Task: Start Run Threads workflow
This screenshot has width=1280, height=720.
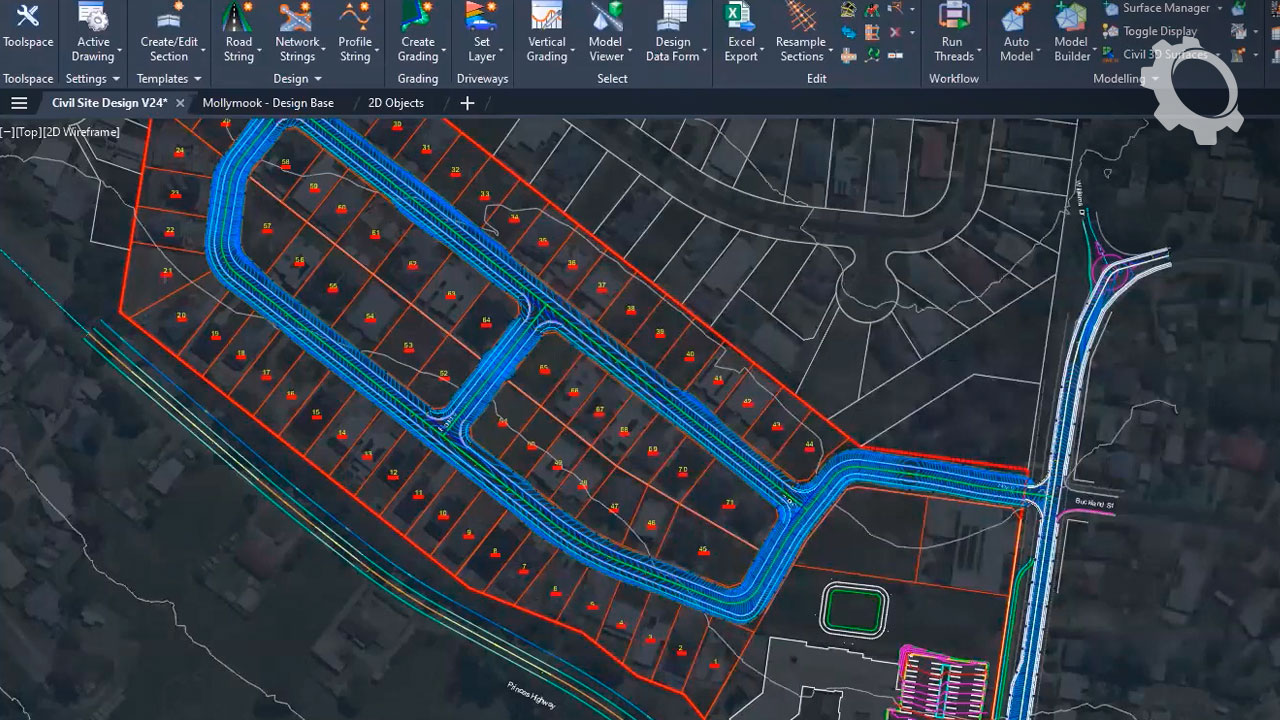Action: [953, 32]
